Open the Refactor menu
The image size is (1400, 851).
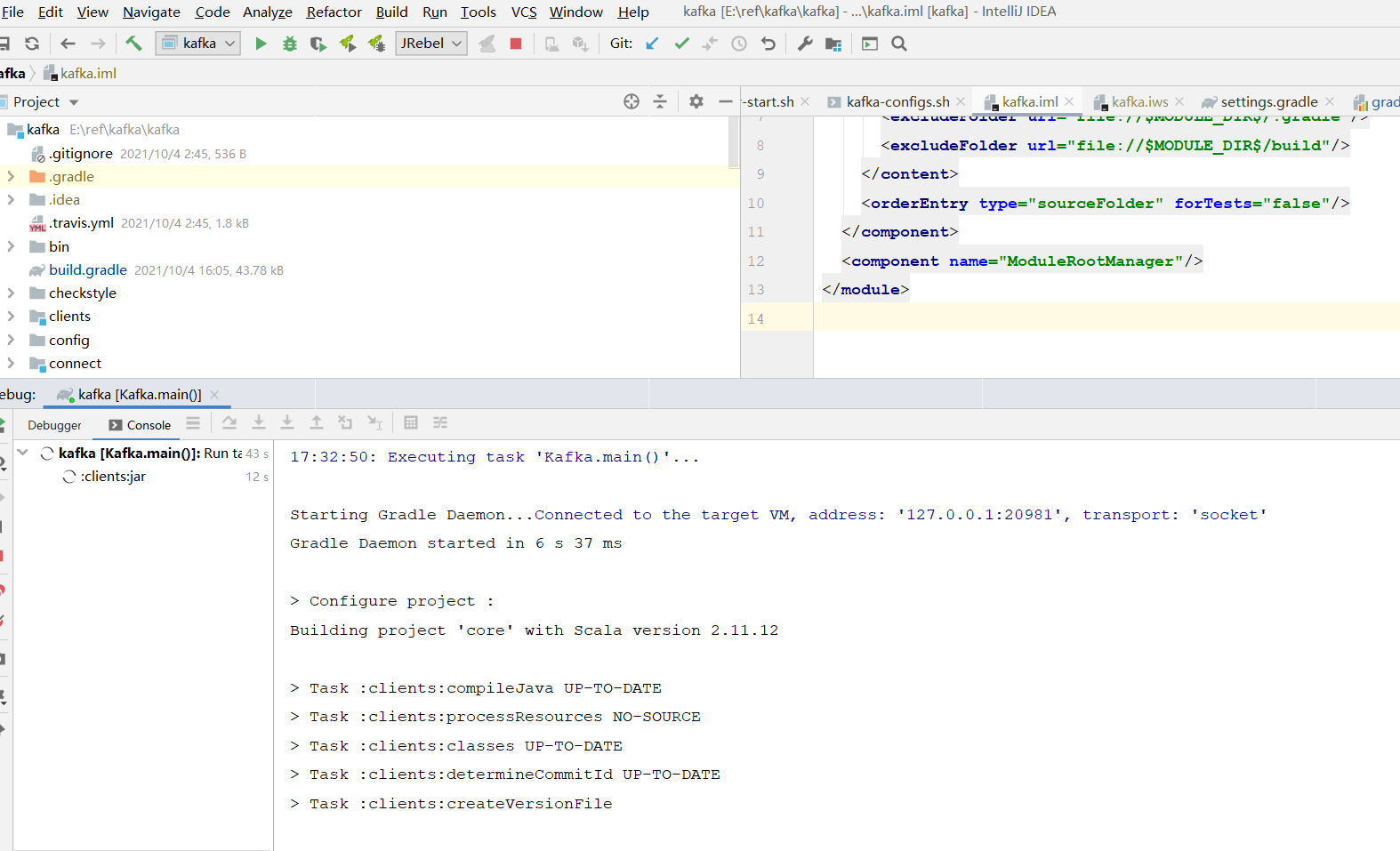click(x=334, y=12)
